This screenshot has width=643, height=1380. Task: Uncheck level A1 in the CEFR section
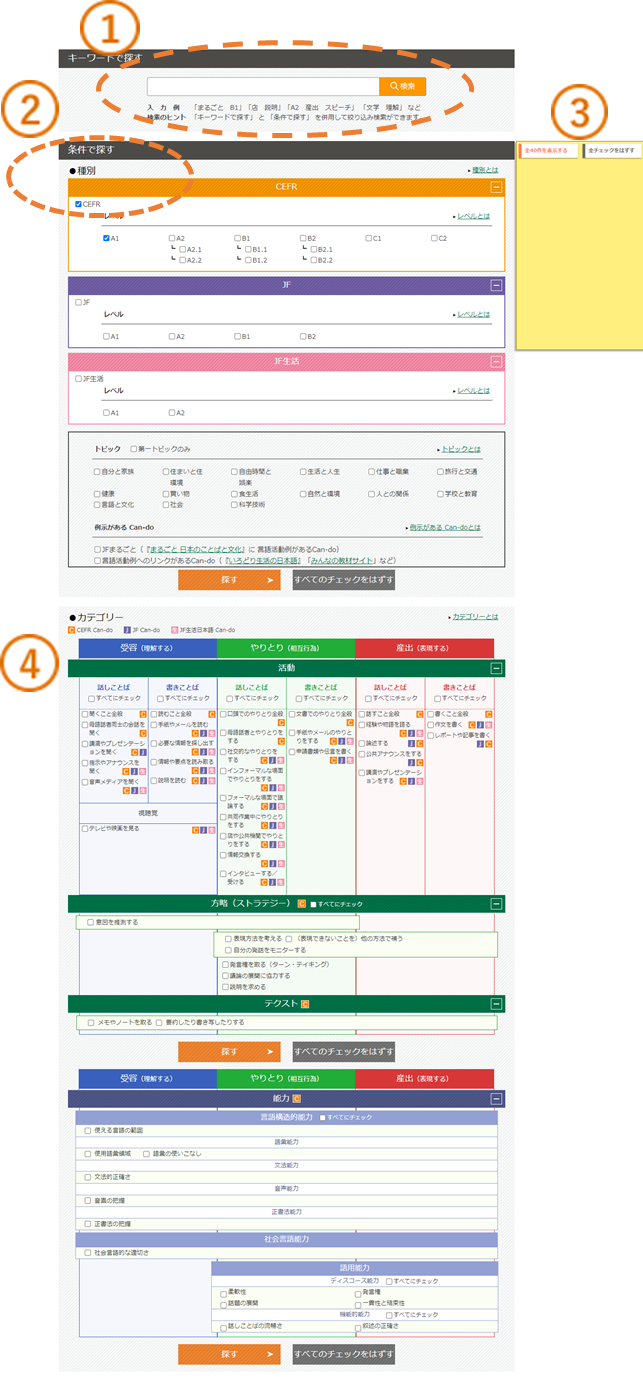pyautogui.click(x=107, y=238)
